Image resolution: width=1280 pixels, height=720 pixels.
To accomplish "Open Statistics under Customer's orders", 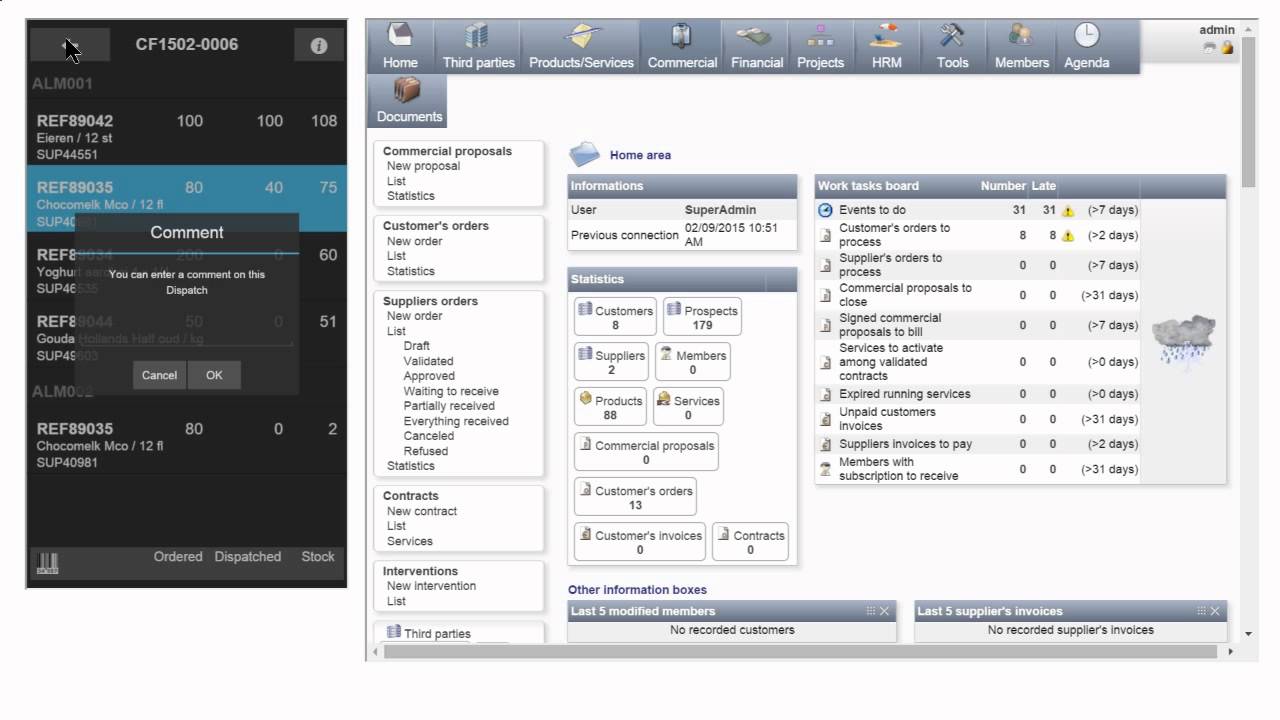I will pyautogui.click(x=411, y=271).
